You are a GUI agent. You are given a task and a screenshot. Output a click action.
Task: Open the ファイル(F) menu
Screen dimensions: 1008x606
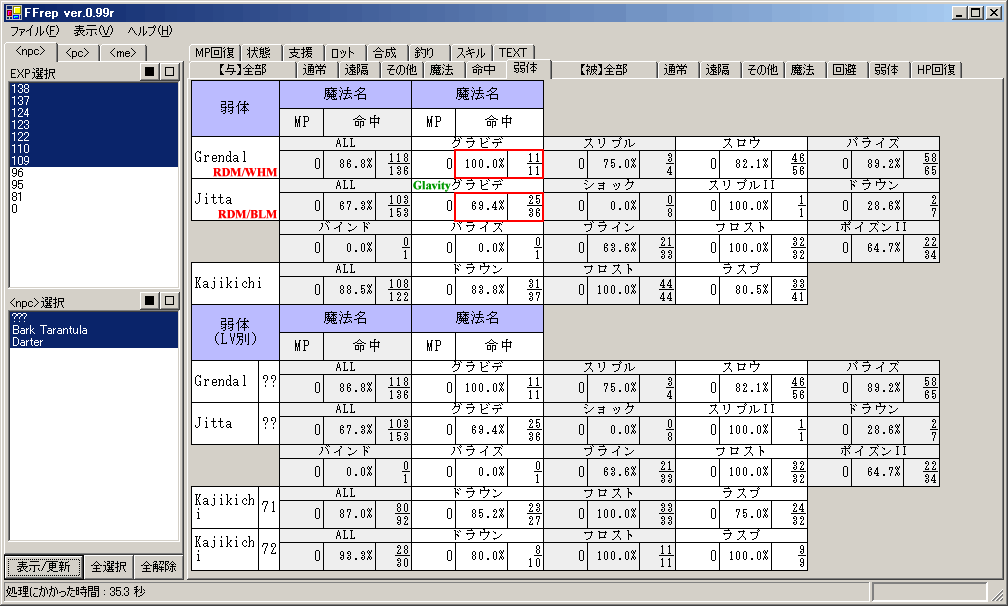click(34, 31)
